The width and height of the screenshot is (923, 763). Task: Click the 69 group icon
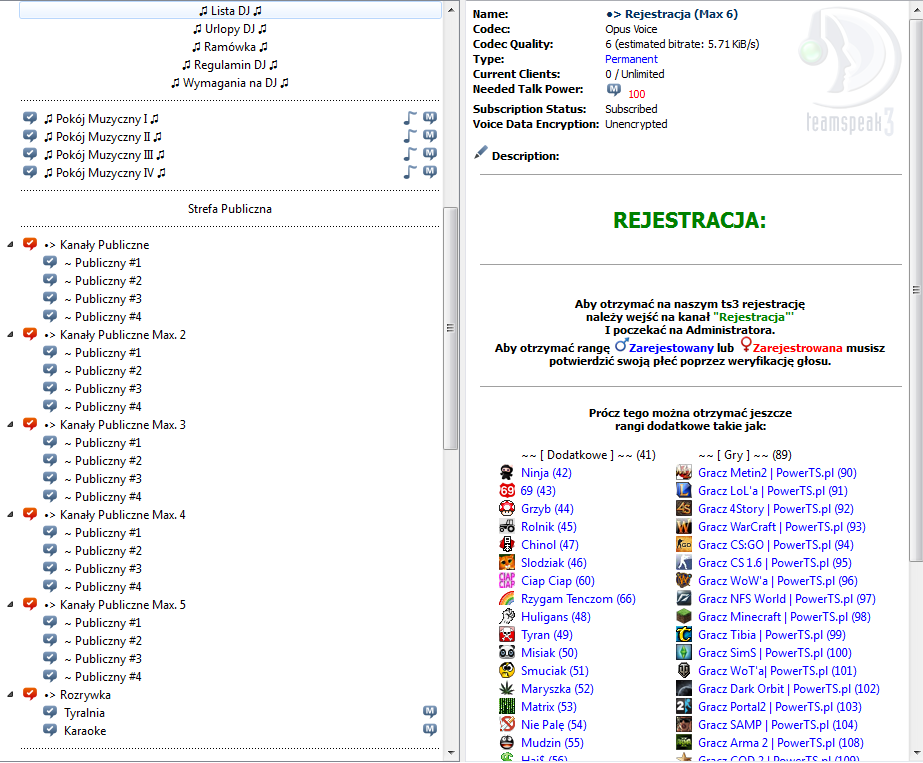coord(507,490)
